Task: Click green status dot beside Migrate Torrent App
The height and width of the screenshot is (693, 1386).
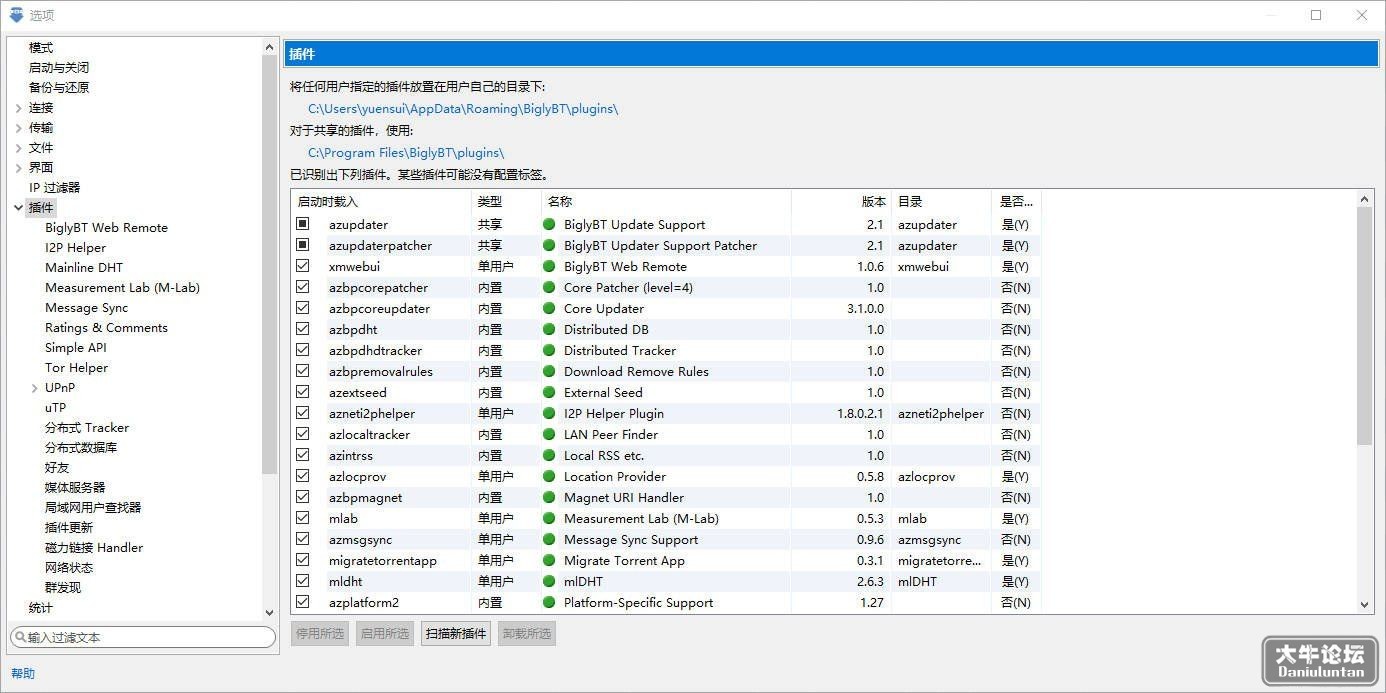Action: 549,560
